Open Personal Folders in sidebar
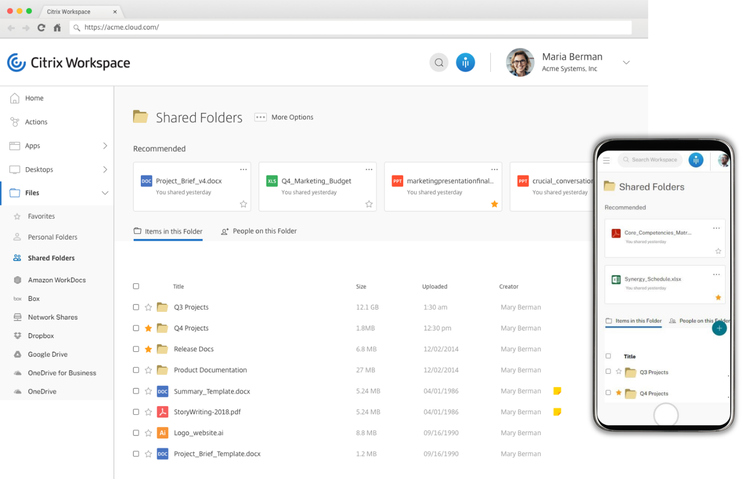 [52, 237]
